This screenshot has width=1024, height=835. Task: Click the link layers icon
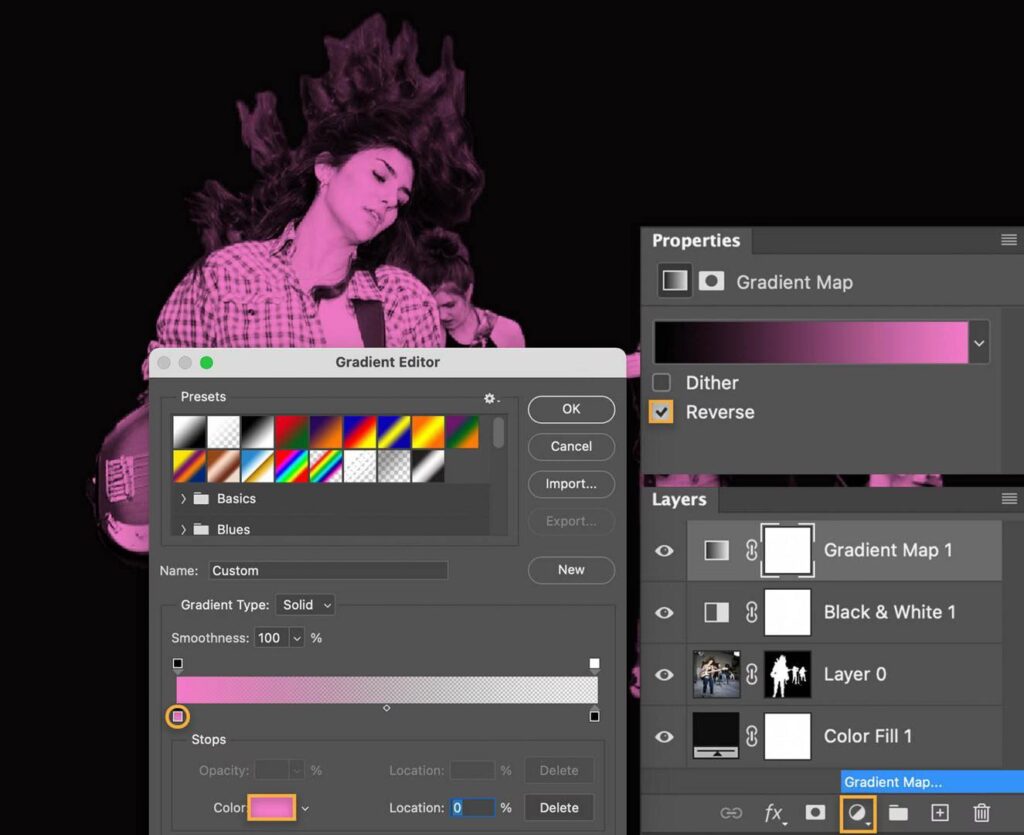click(x=732, y=813)
